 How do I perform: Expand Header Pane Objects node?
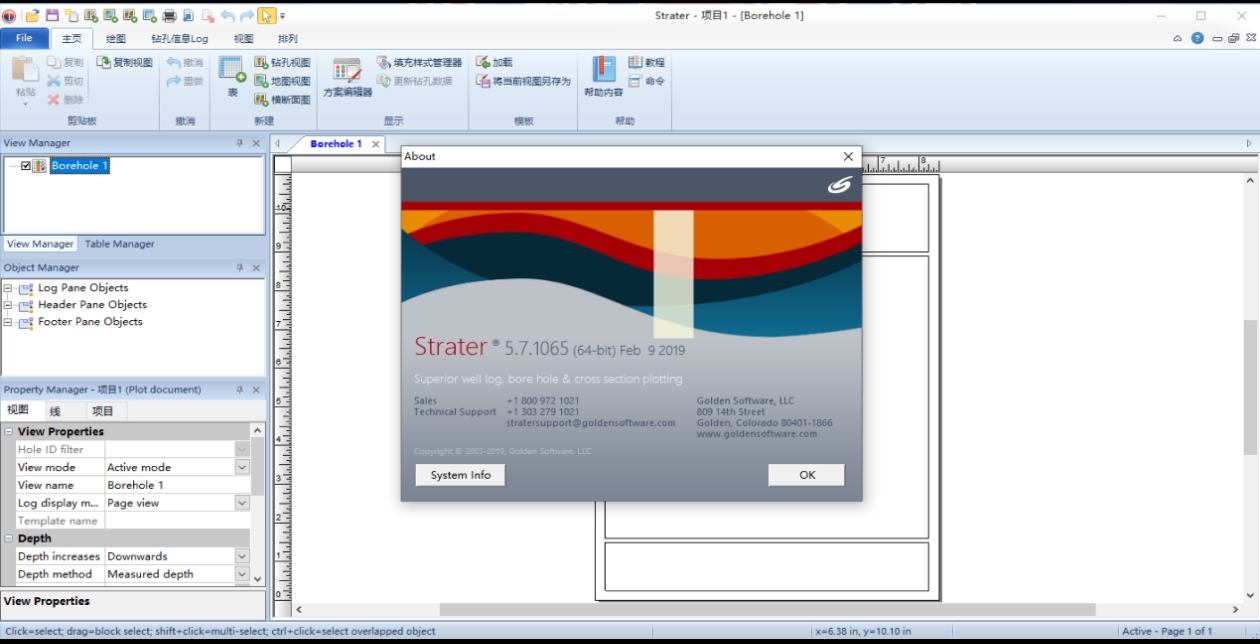pyautogui.click(x=8, y=305)
